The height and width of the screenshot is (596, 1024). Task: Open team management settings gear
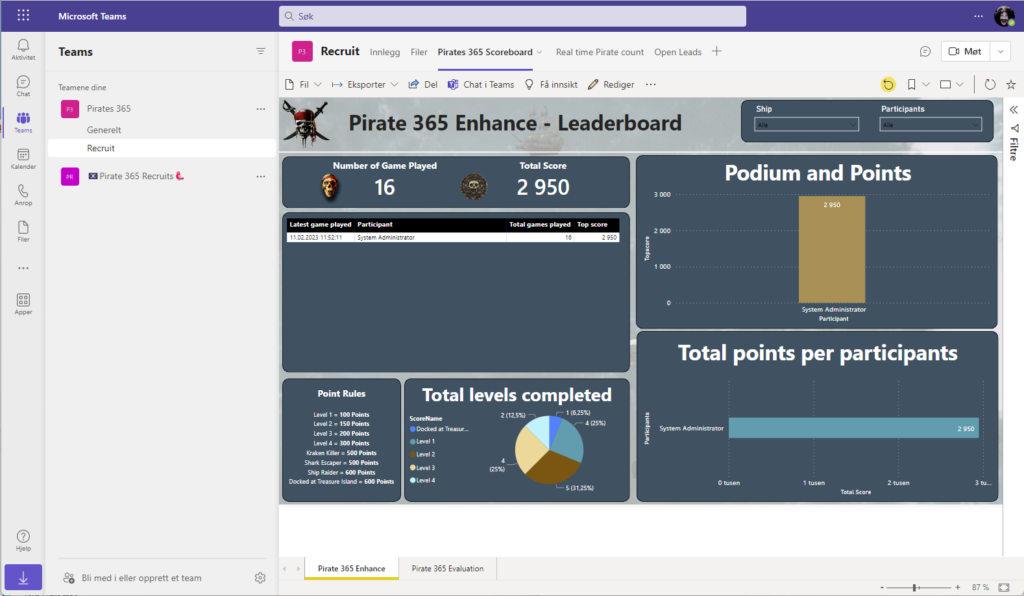click(260, 578)
